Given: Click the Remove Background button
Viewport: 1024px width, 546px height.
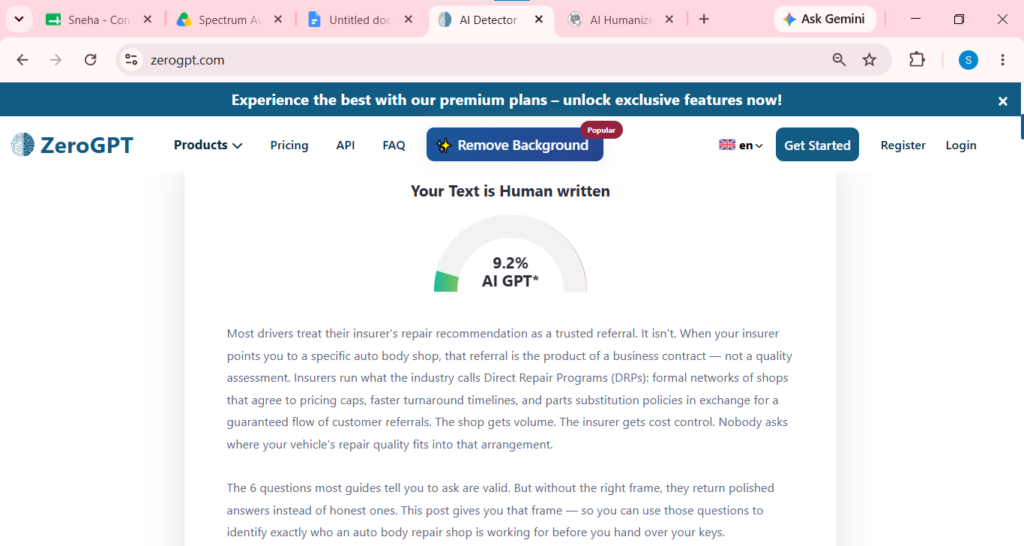Looking at the screenshot, I should click(515, 145).
